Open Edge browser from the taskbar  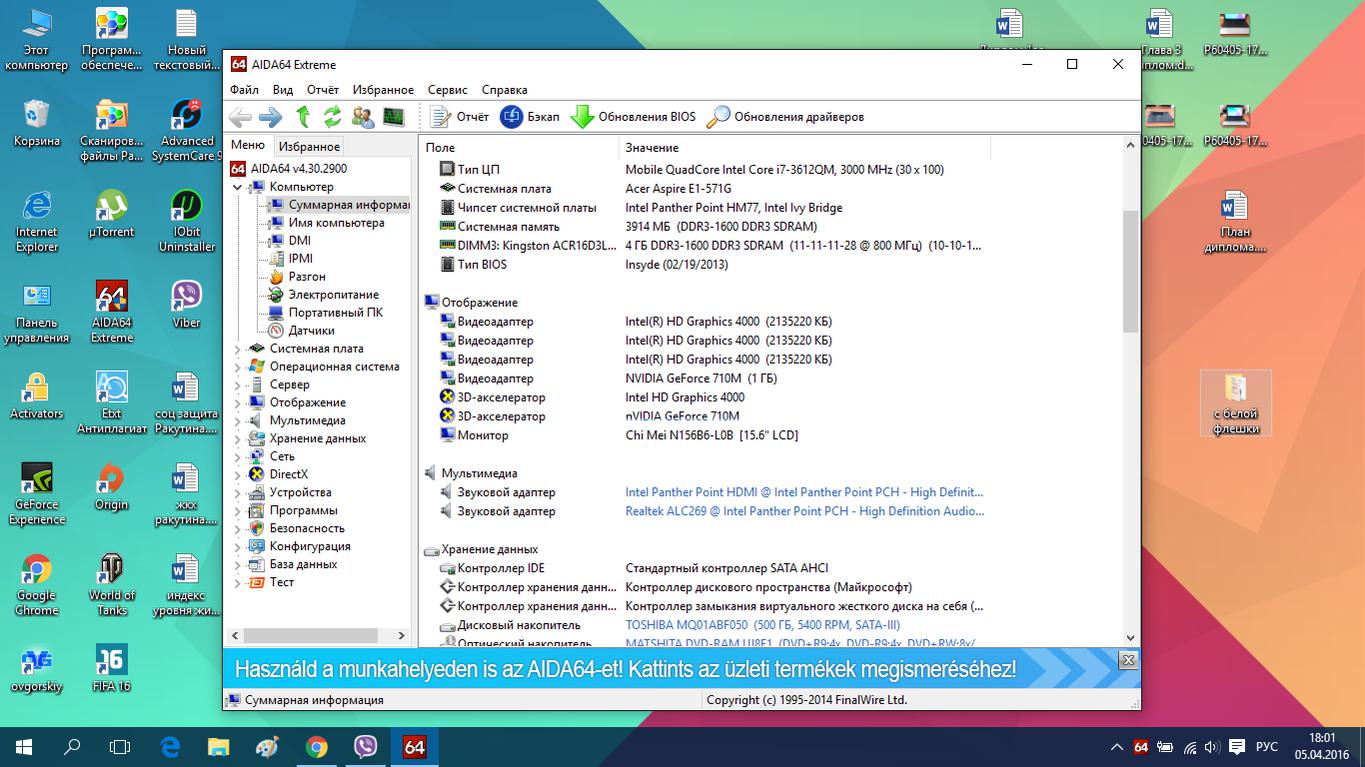[170, 747]
